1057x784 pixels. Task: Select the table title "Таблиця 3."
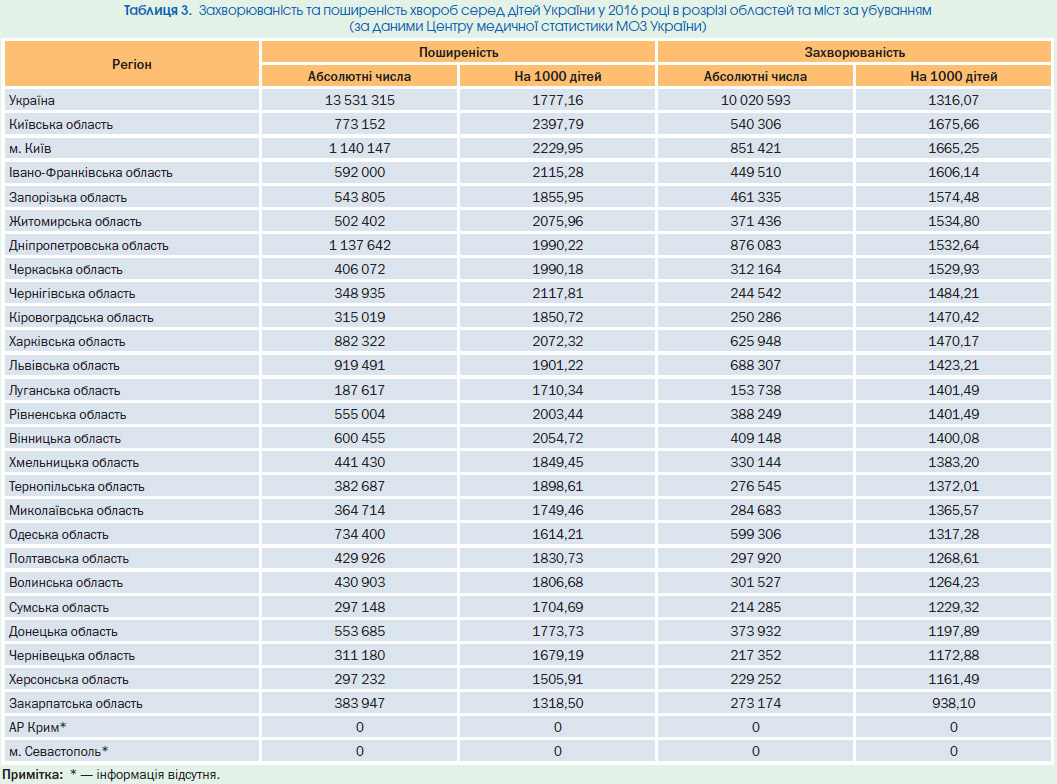[x=158, y=11]
